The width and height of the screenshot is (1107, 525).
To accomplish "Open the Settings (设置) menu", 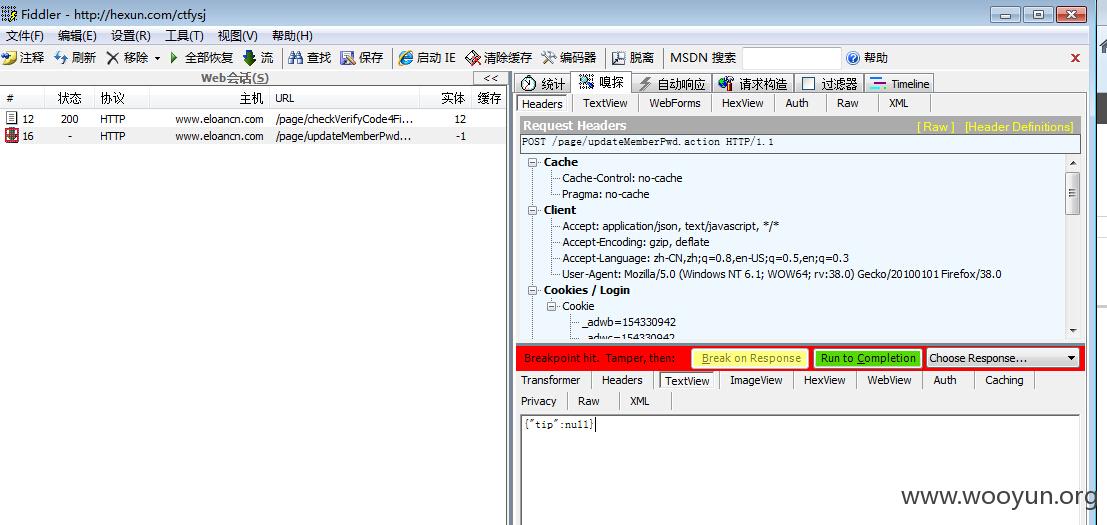I will pyautogui.click(x=131, y=36).
